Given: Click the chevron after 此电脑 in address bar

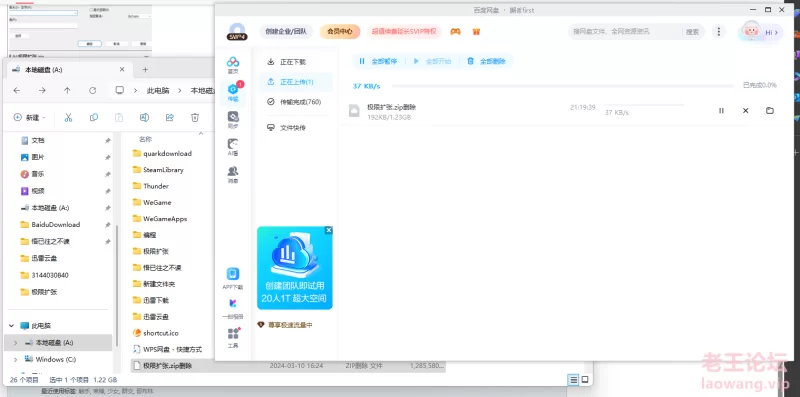Looking at the screenshot, I should point(180,90).
